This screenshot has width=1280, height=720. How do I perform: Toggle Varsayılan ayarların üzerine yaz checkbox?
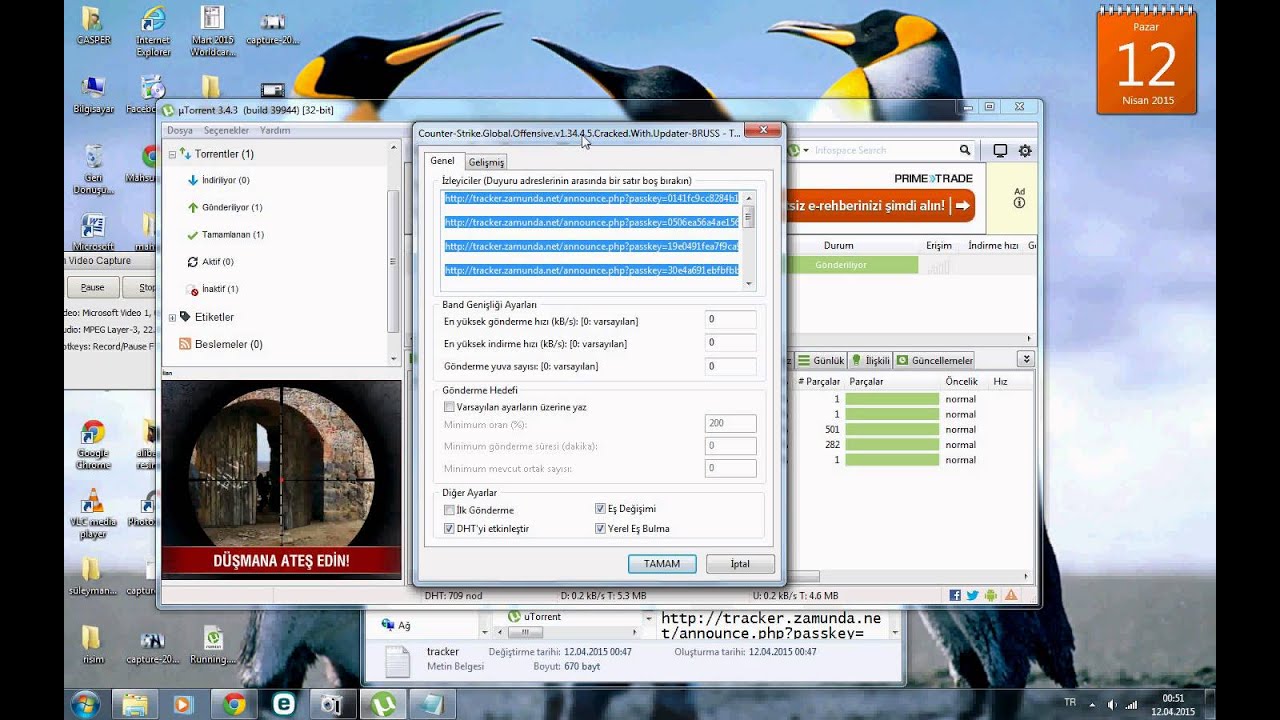pyautogui.click(x=449, y=407)
